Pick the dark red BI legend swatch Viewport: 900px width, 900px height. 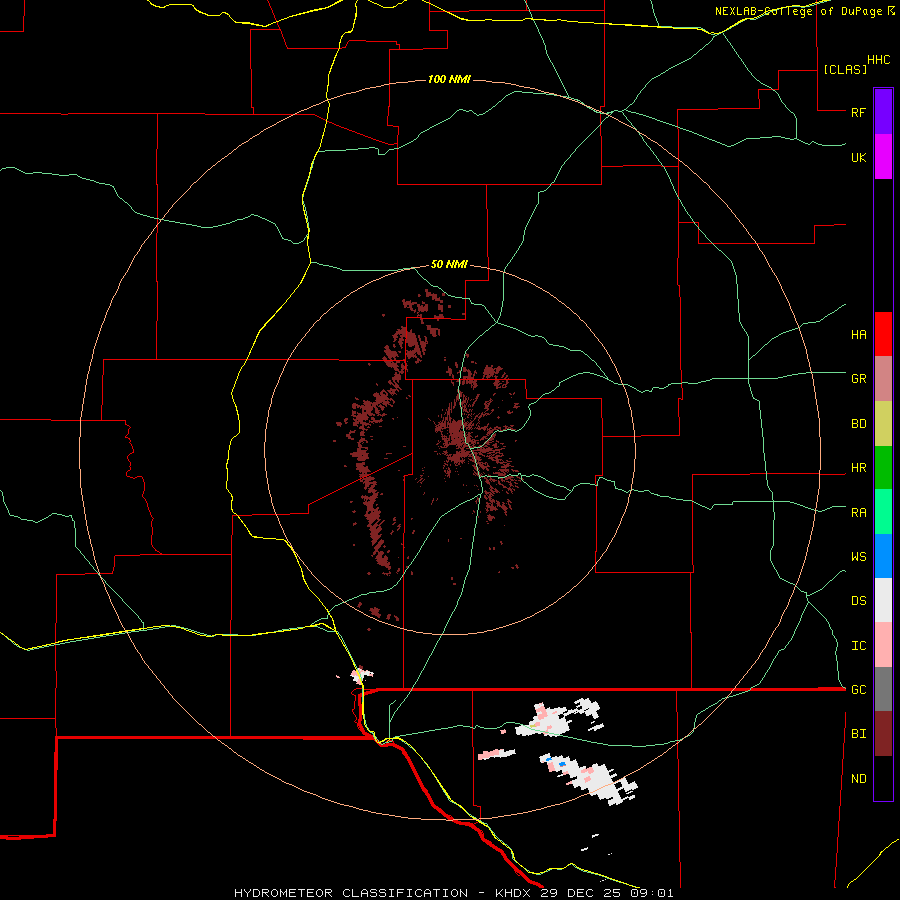pos(883,734)
